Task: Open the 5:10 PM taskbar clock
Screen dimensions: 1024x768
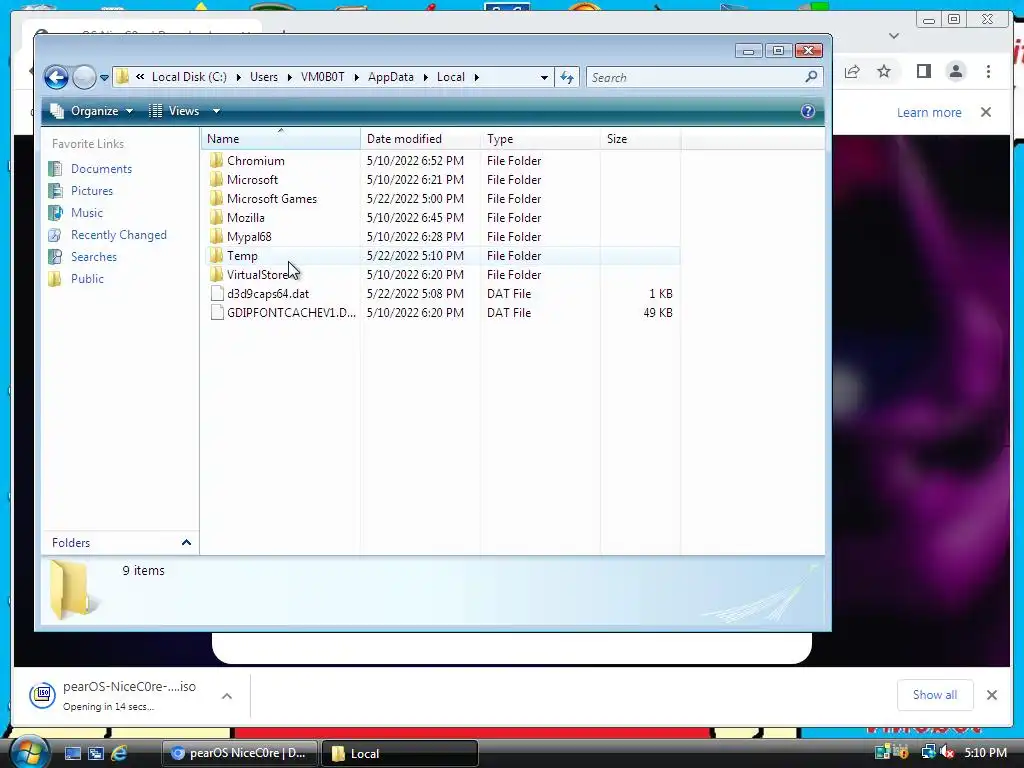Action: pyautogui.click(x=985, y=753)
